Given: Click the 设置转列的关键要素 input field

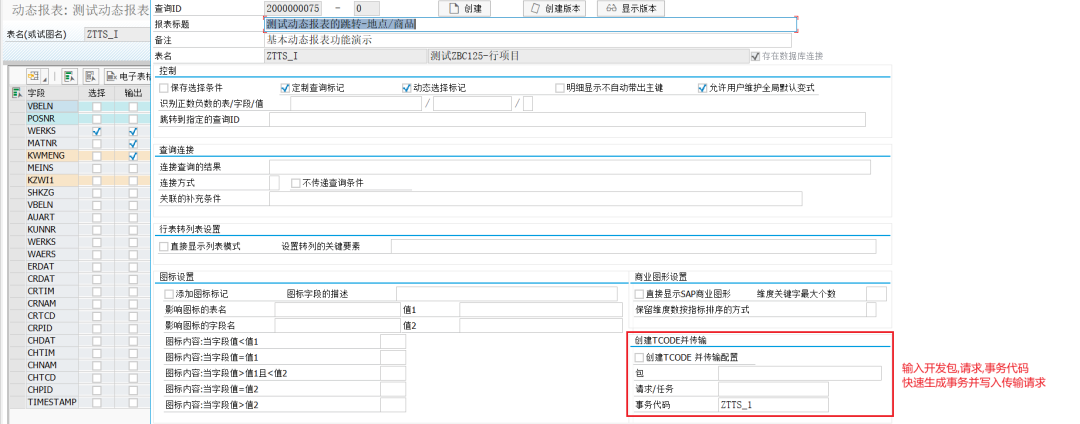Looking at the screenshot, I should point(633,246).
